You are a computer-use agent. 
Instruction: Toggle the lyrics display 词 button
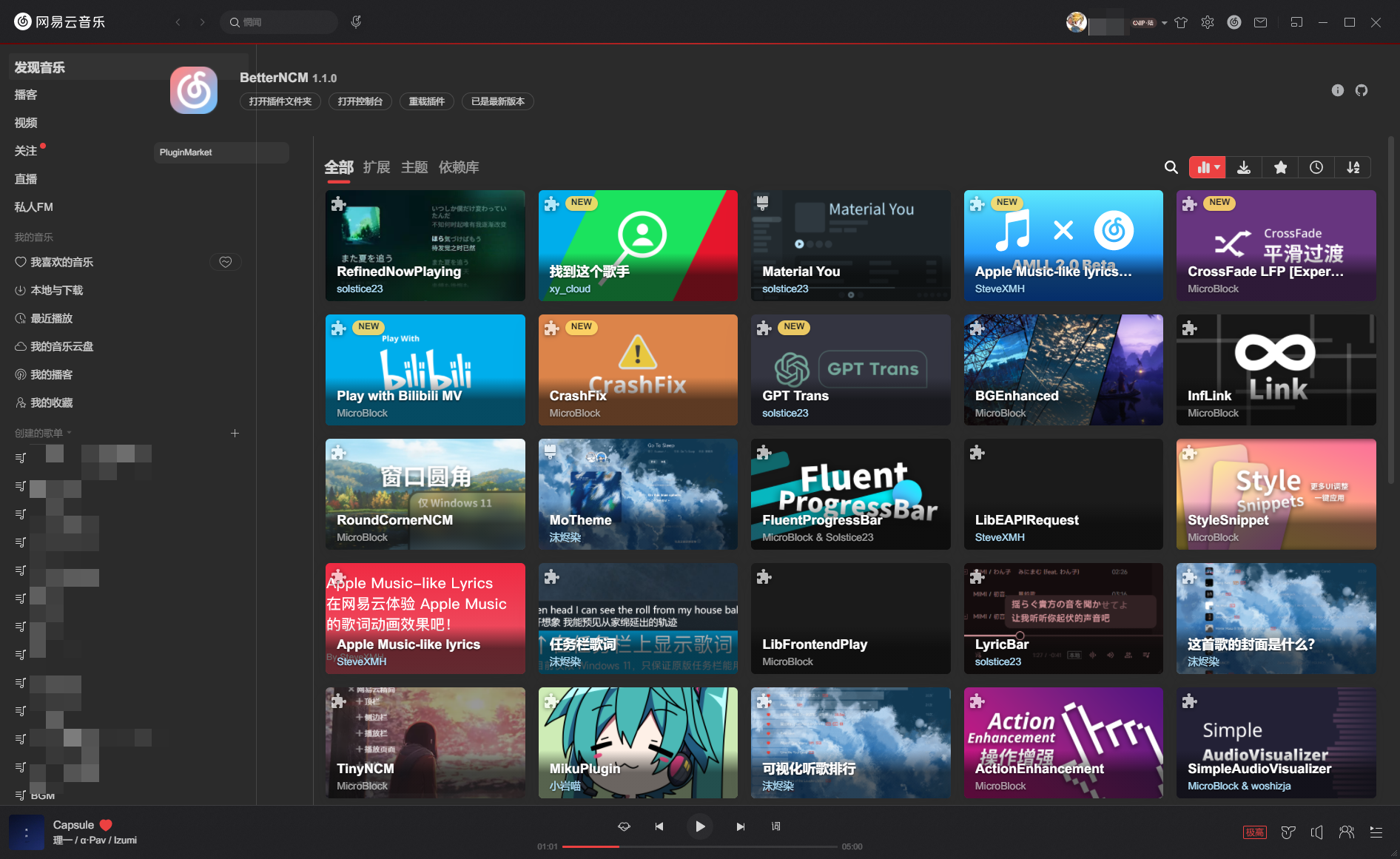point(775,826)
